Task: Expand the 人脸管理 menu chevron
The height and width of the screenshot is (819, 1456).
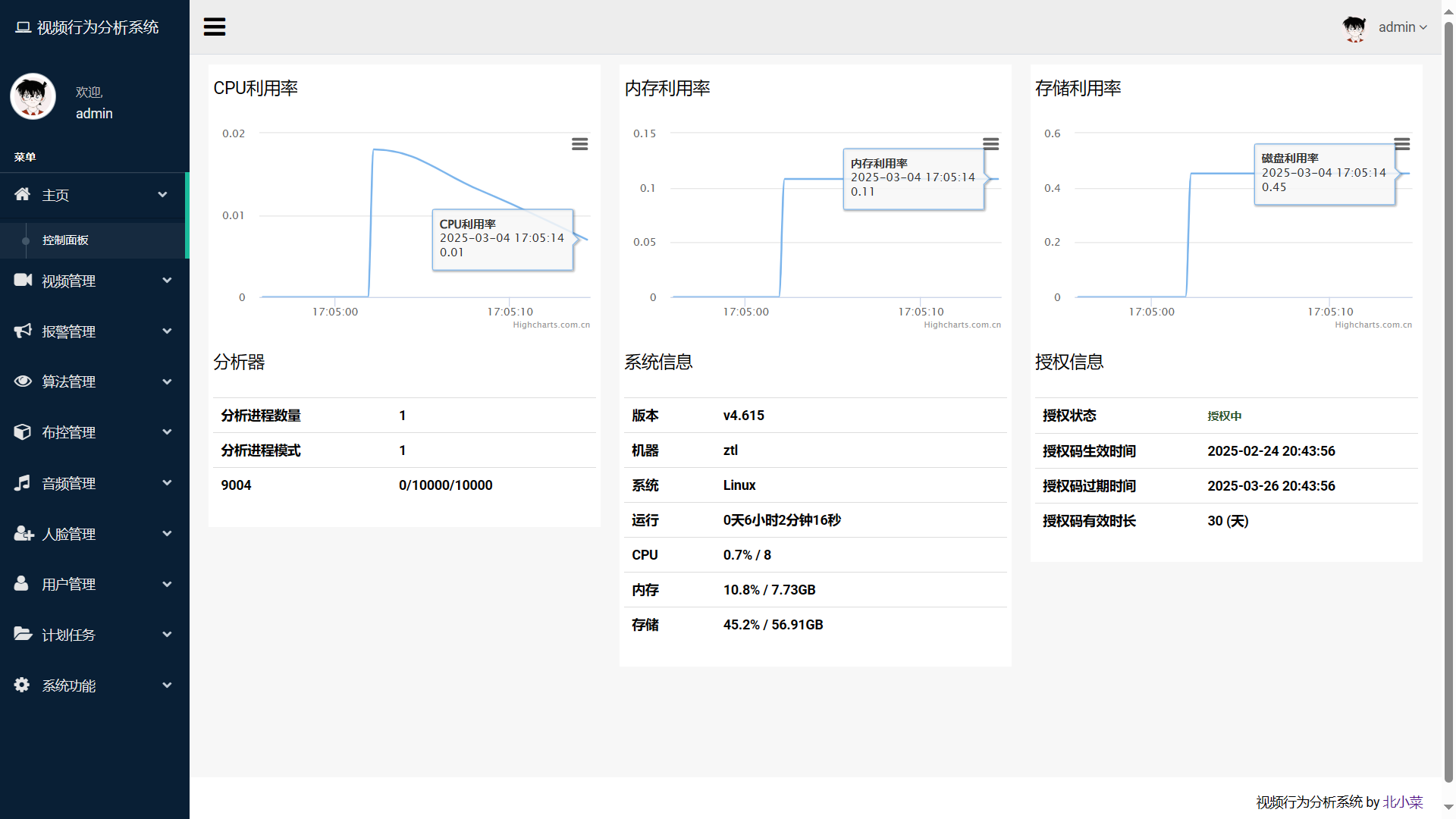Action: pyautogui.click(x=167, y=534)
